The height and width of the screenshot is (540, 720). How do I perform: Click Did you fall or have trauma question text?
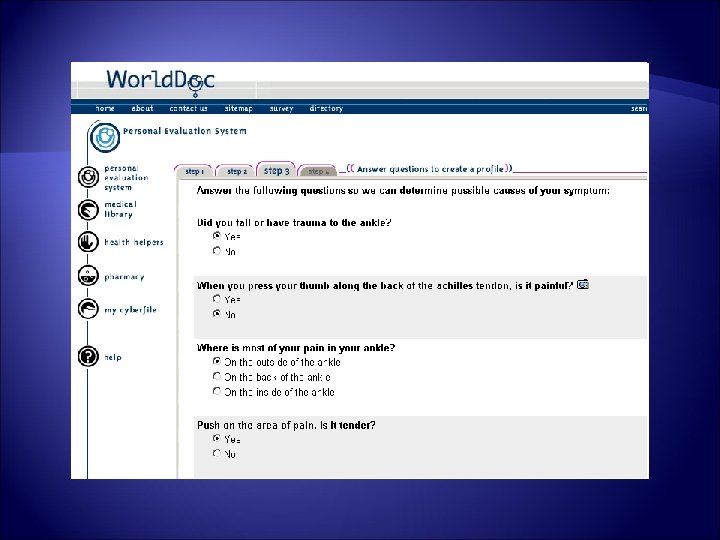point(294,223)
